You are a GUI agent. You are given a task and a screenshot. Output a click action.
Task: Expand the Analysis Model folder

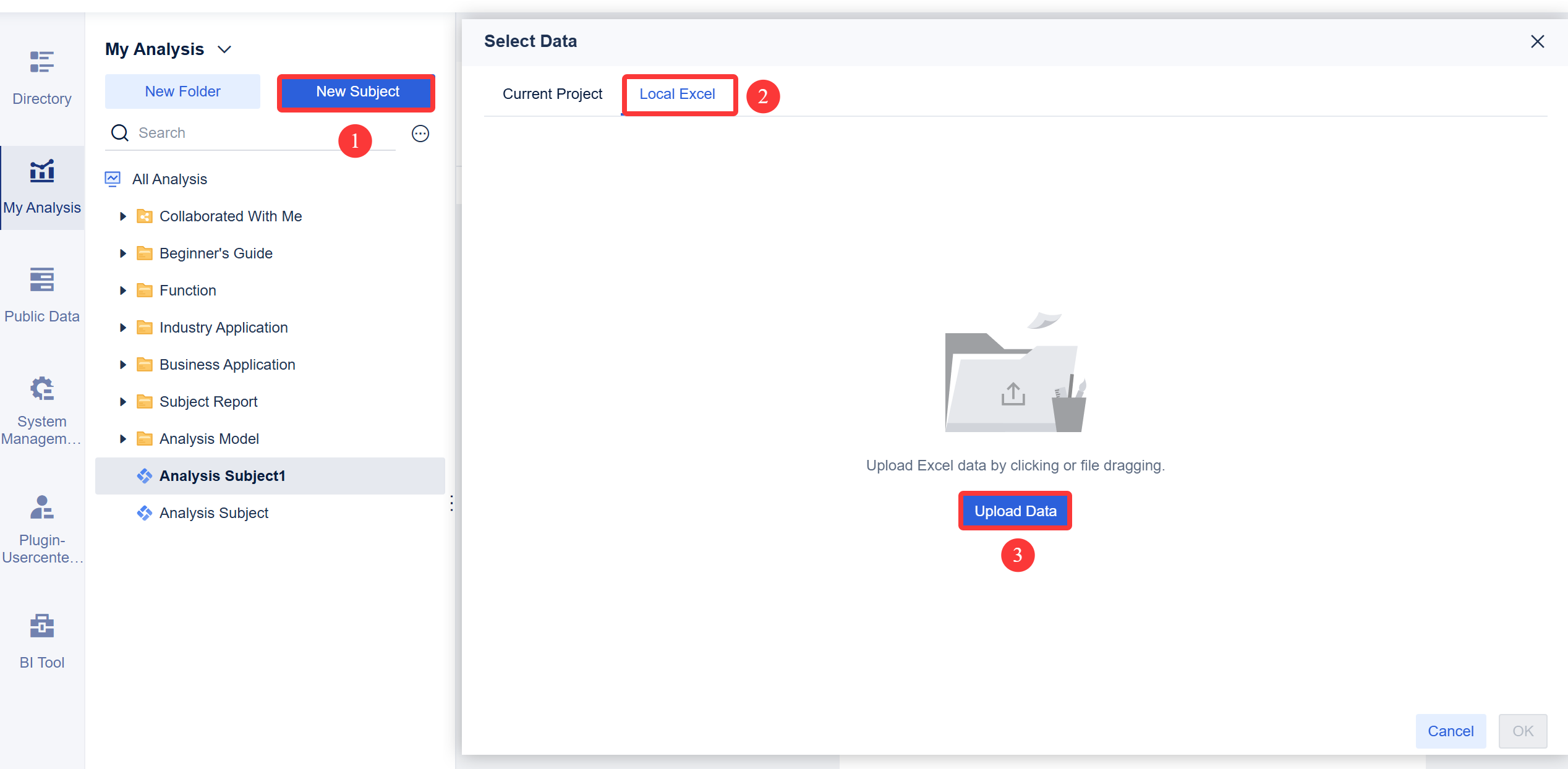pos(122,438)
